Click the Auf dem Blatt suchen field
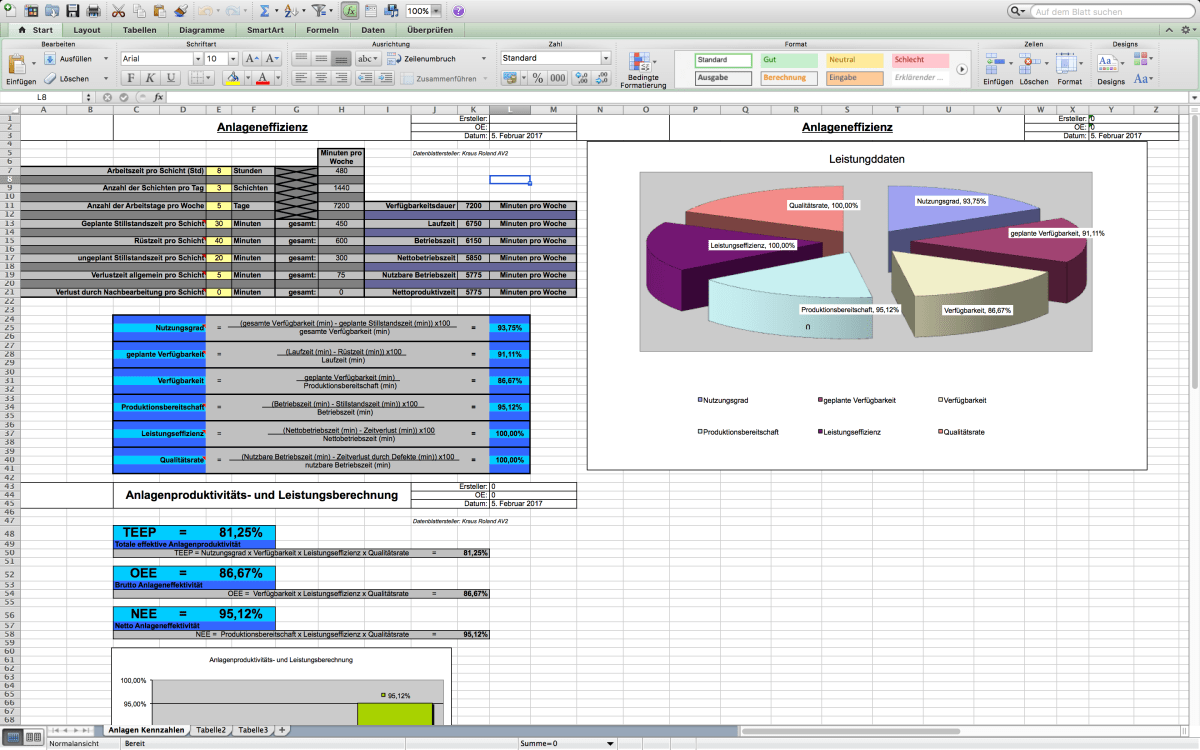Screen dimensions: 1200x750 [x=1108, y=11]
